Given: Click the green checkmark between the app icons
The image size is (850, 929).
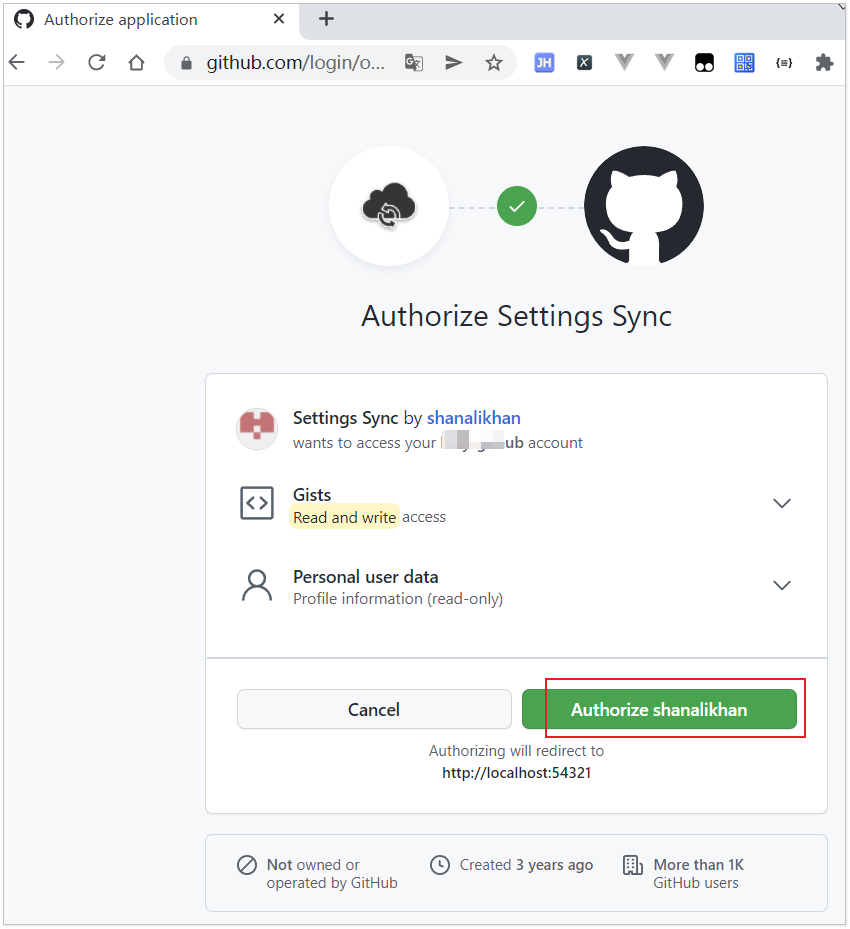Looking at the screenshot, I should point(516,206).
